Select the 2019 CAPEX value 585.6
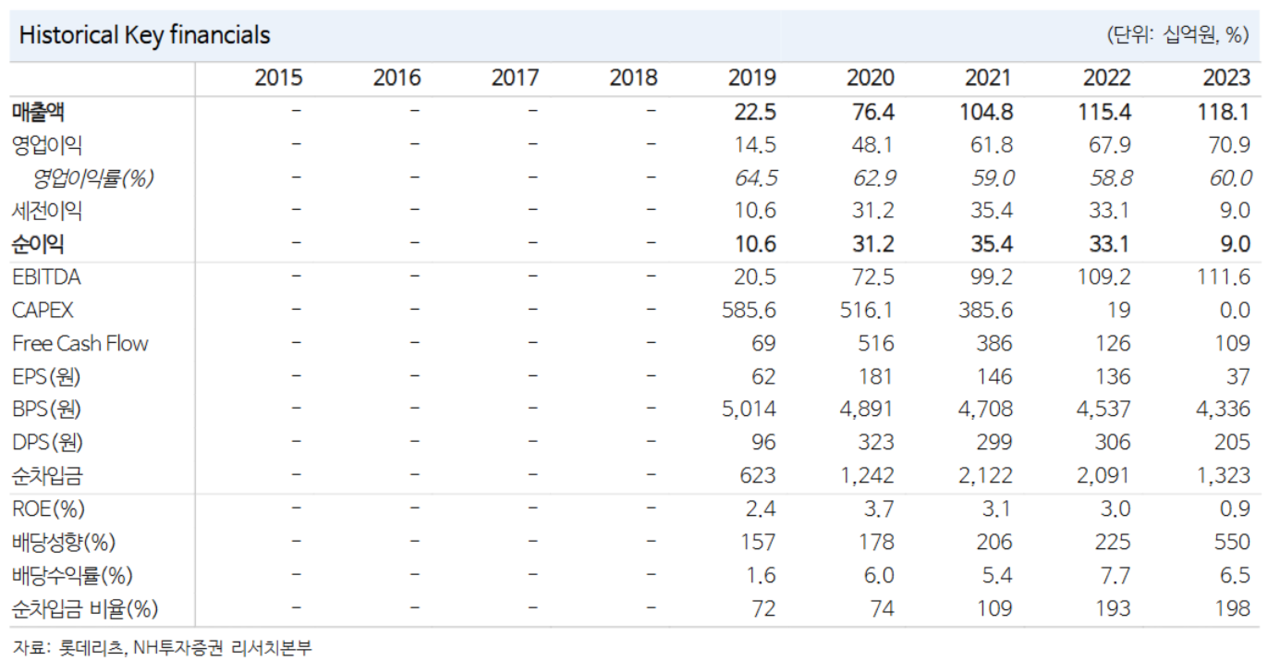Screen dimensions: 1280x661 (748, 310)
